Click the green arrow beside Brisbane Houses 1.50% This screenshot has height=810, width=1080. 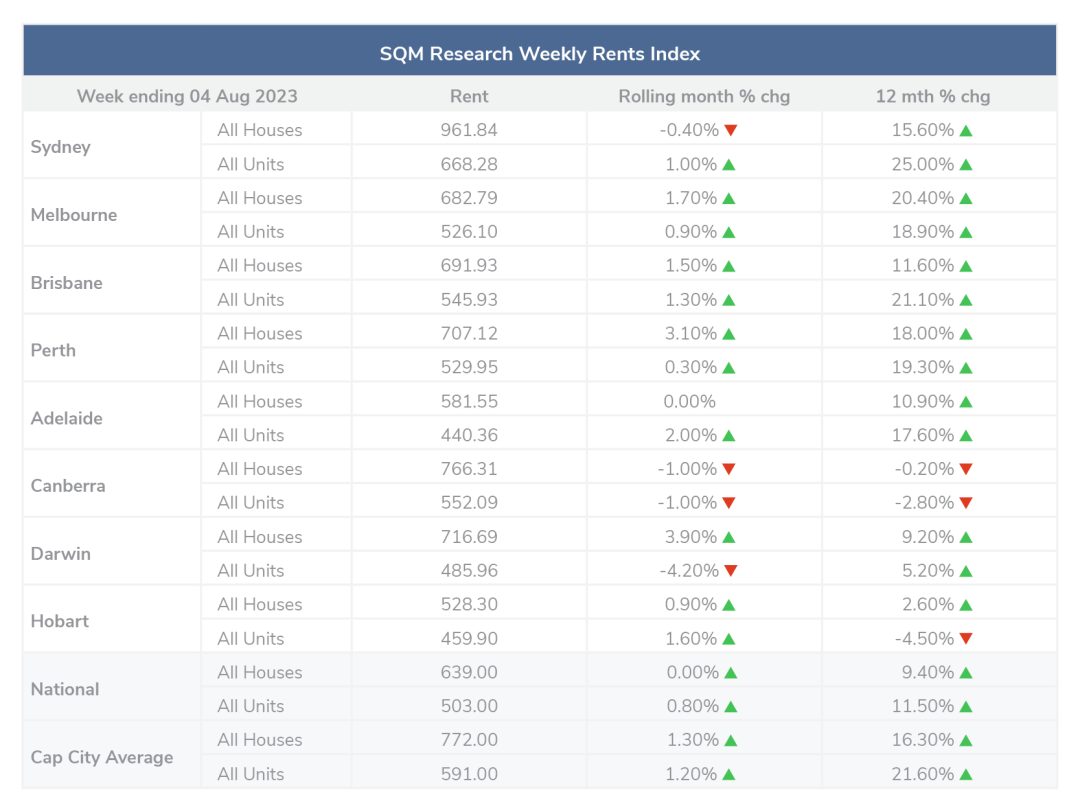[x=729, y=266]
